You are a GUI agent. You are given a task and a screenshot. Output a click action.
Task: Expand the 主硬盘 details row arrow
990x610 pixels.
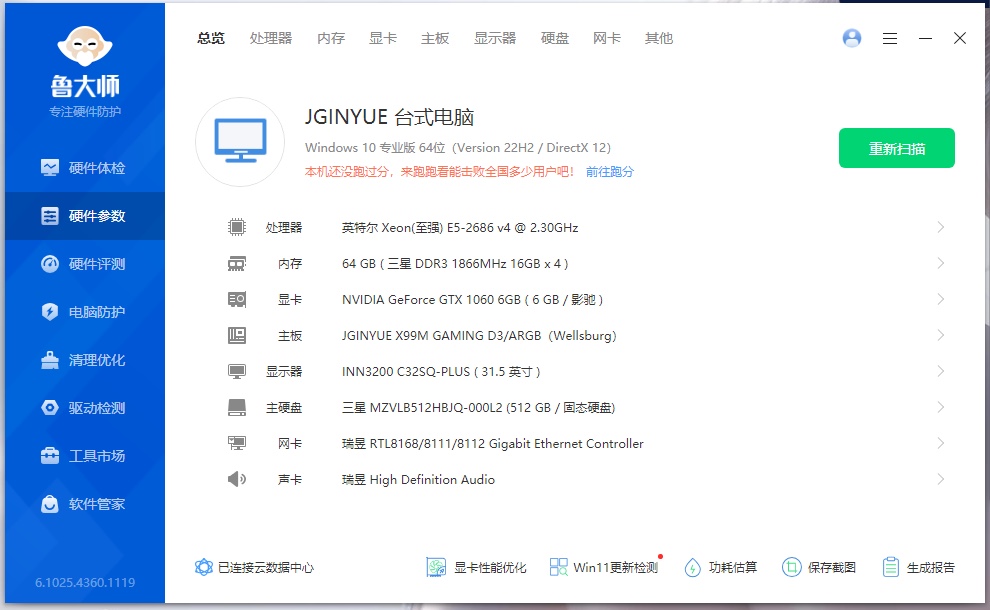click(940, 408)
